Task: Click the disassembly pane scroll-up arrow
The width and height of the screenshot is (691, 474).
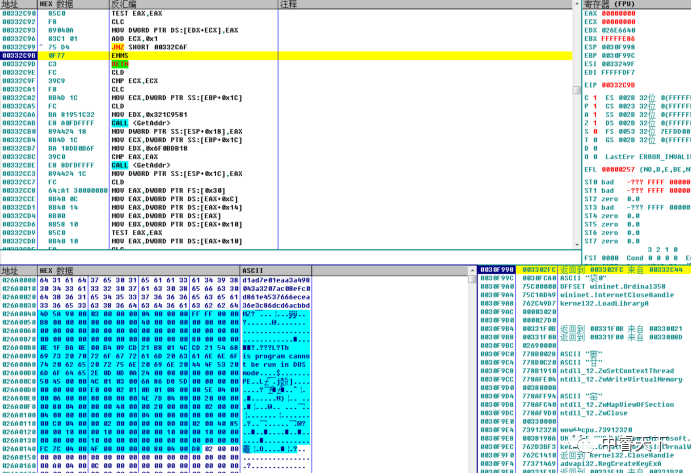Action: (x=577, y=4)
